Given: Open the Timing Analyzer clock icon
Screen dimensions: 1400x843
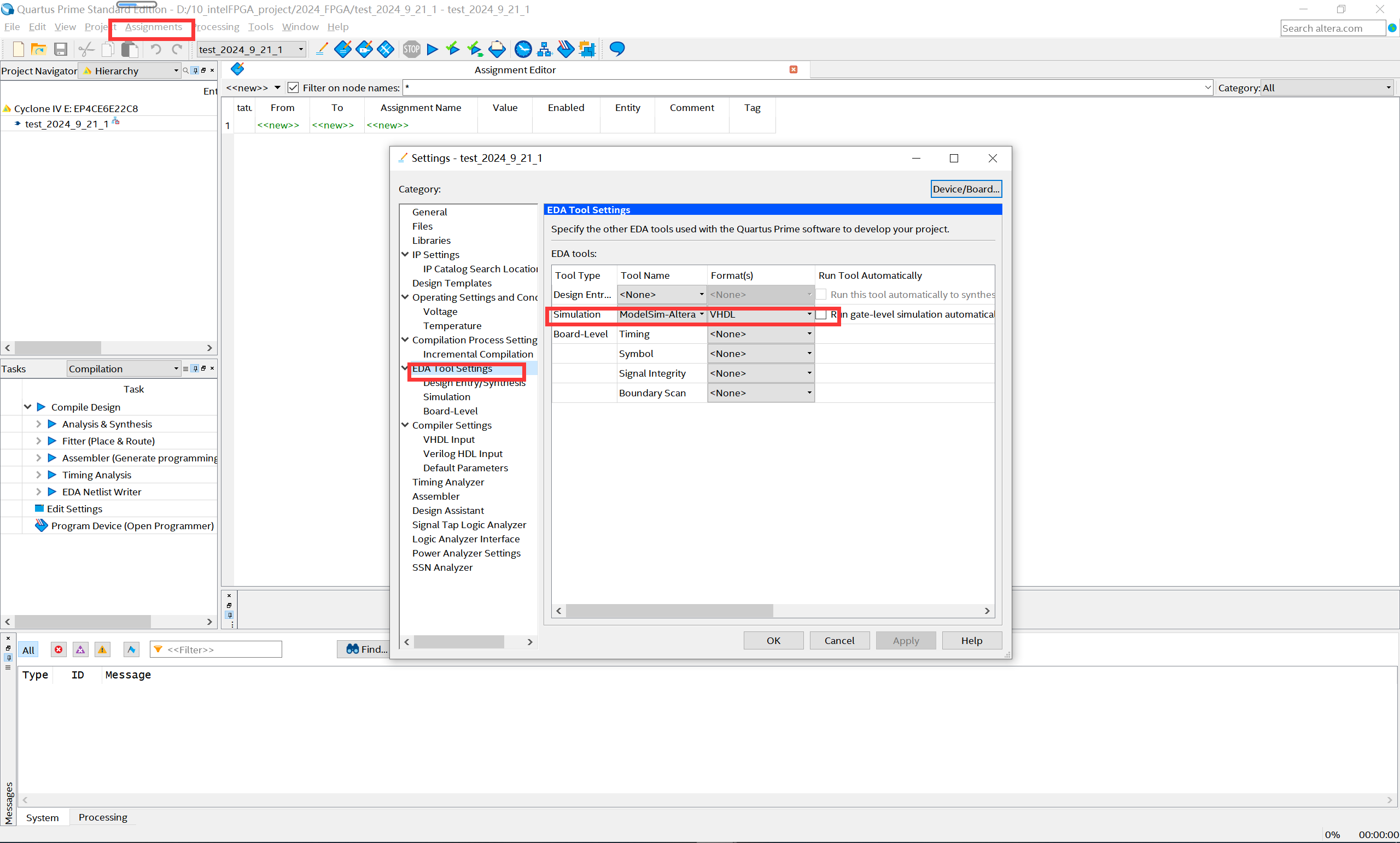Looking at the screenshot, I should click(523, 49).
